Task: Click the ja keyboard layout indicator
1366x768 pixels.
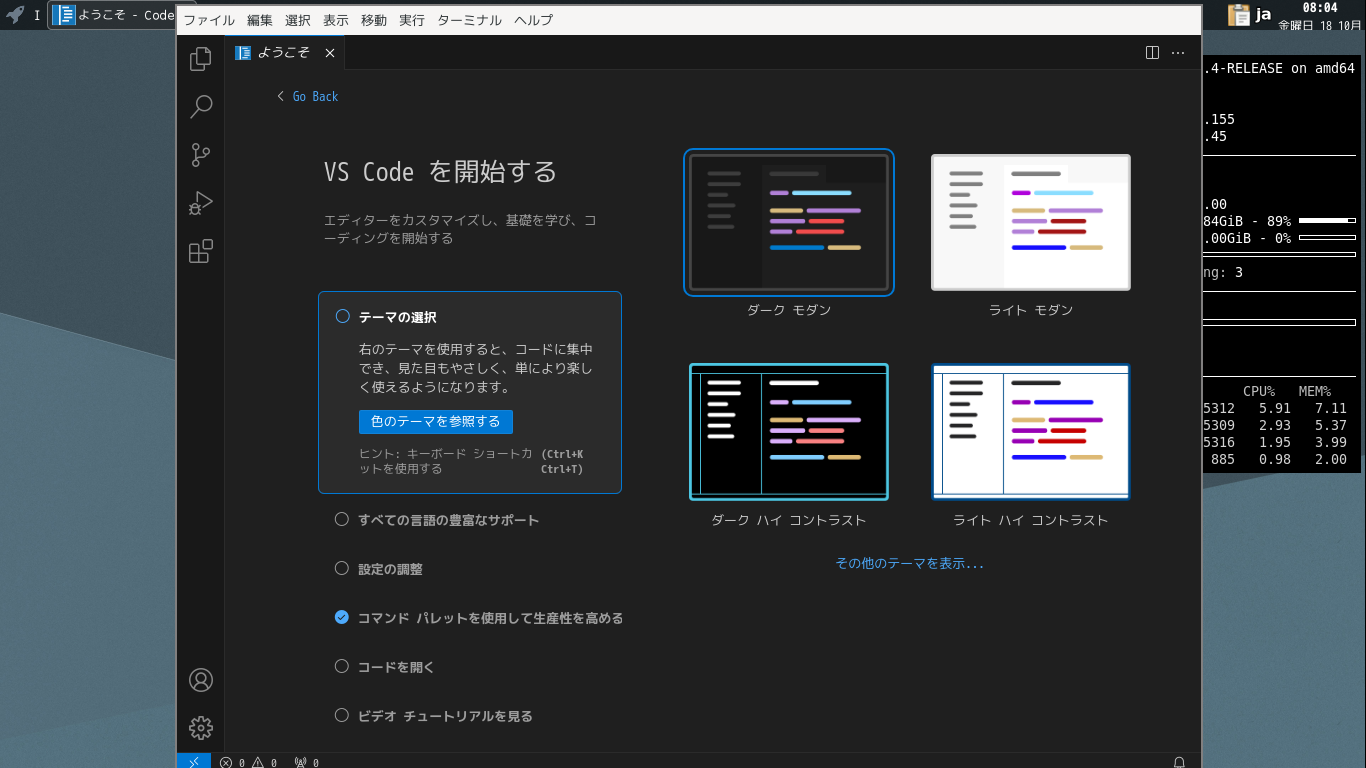Action: [x=1263, y=14]
